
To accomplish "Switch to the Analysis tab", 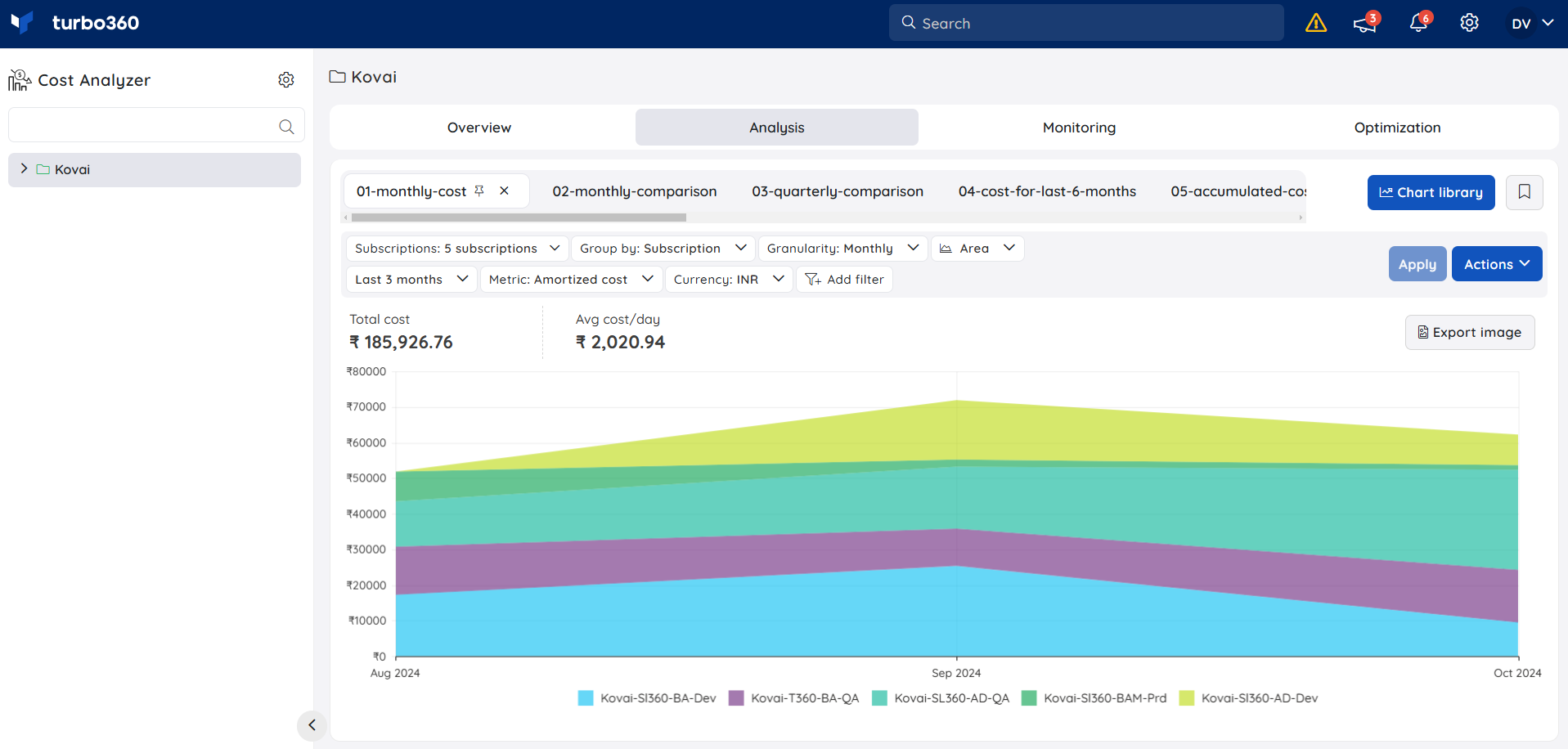I will pyautogui.click(x=777, y=128).
